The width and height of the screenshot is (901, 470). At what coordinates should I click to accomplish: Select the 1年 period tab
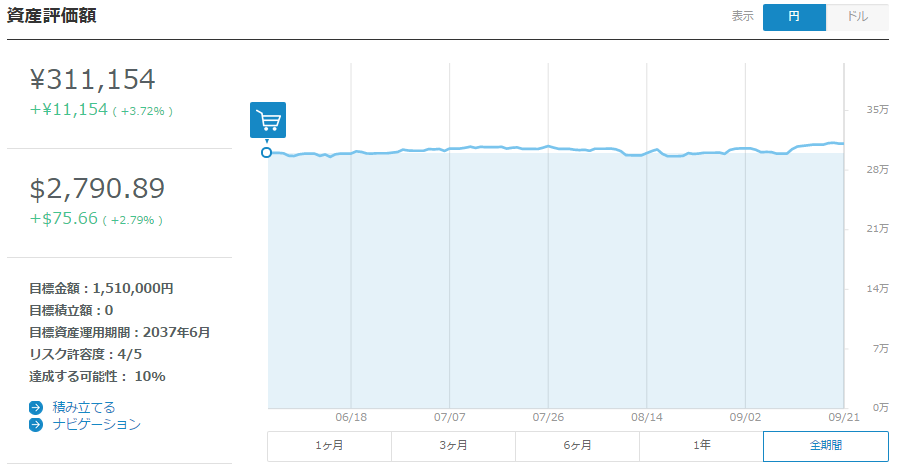coord(701,446)
